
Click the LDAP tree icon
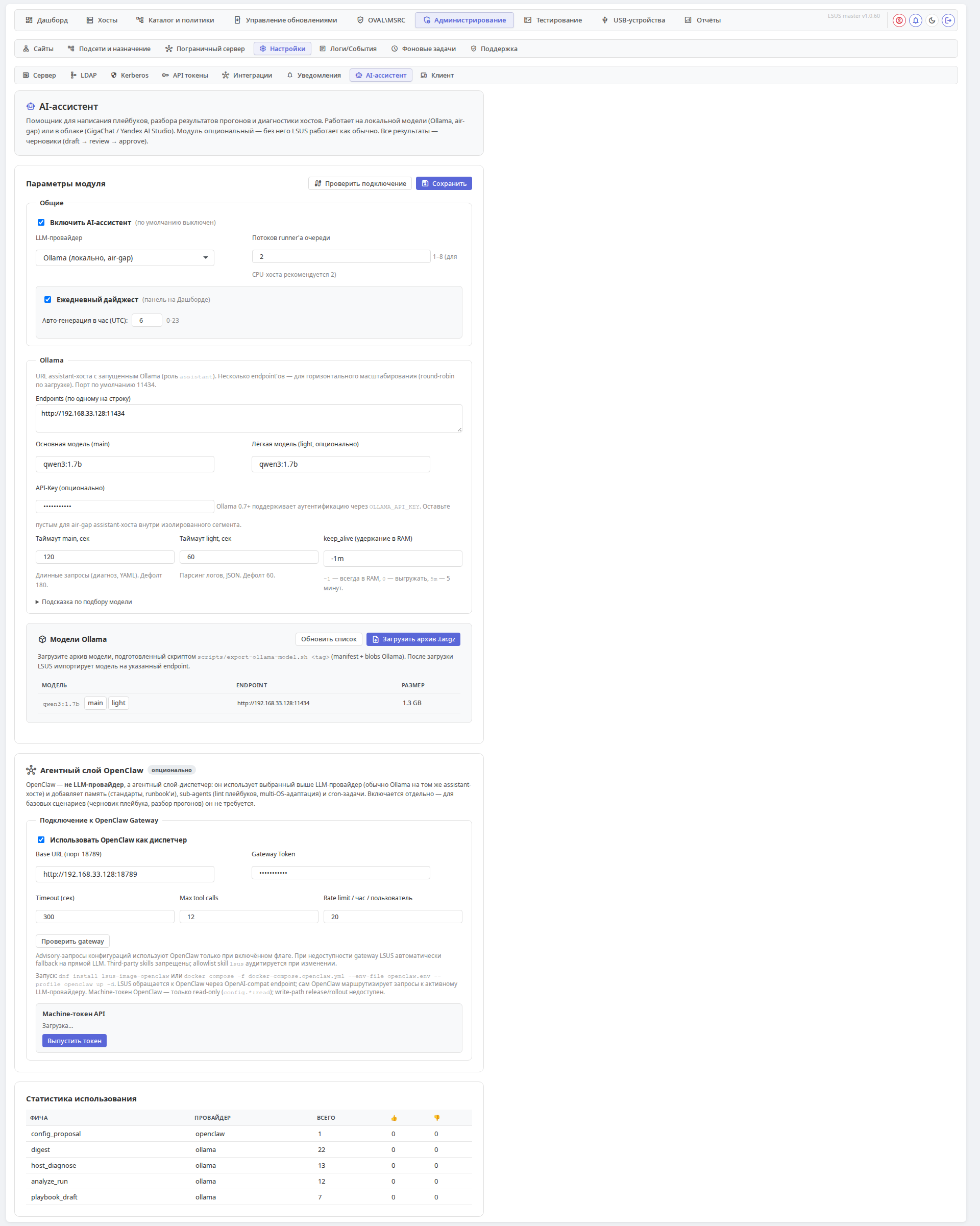[x=73, y=75]
